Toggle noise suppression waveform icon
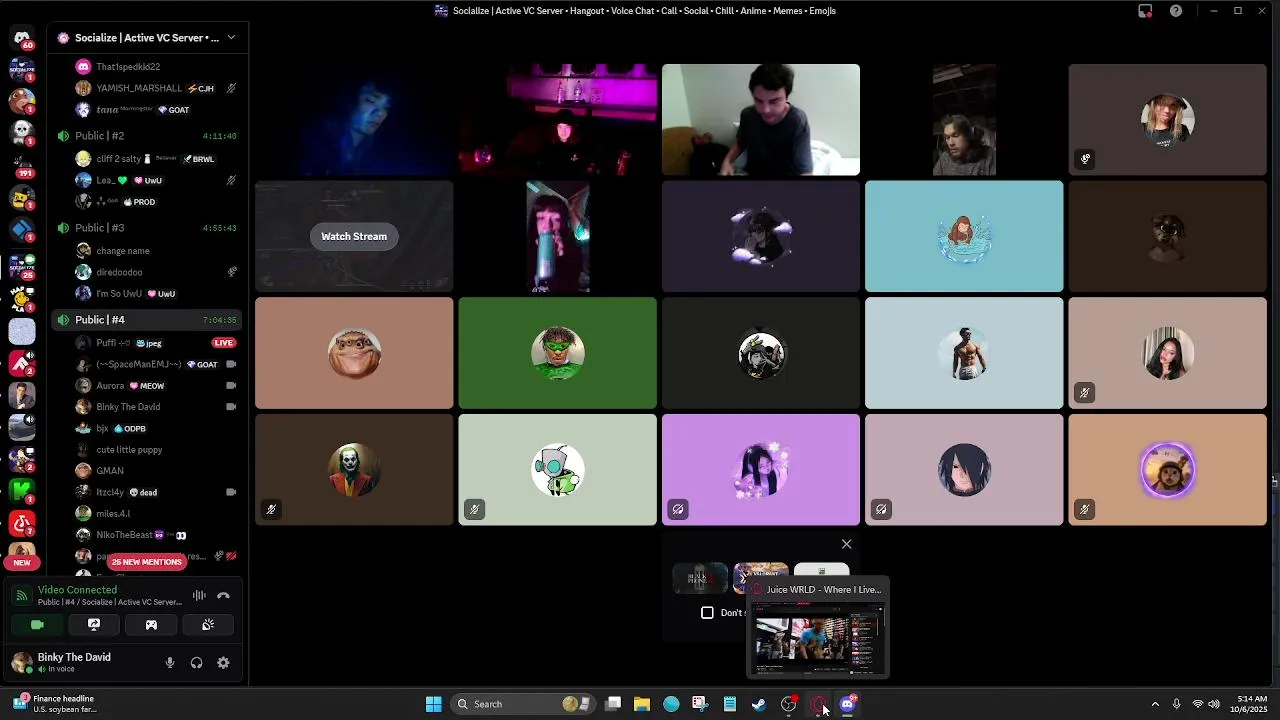 199,595
